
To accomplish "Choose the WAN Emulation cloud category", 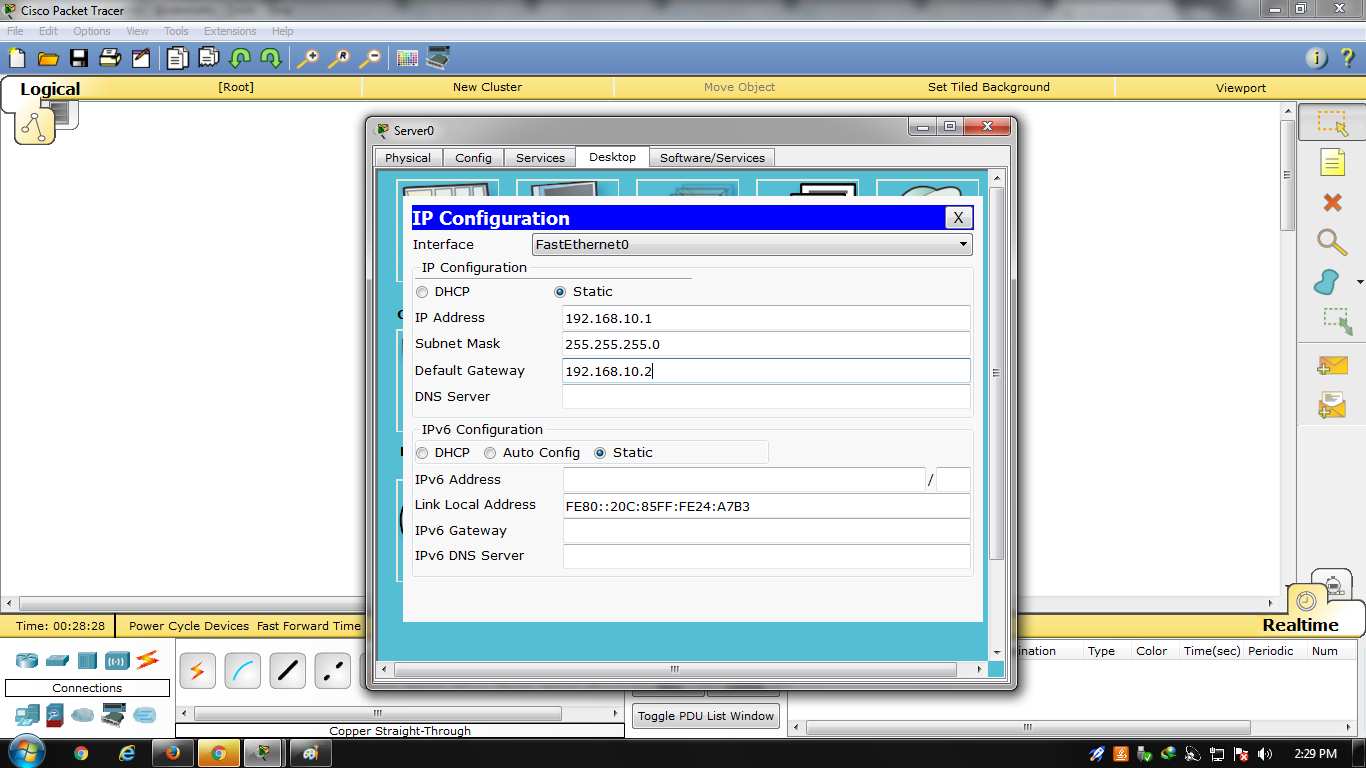I will 83,715.
